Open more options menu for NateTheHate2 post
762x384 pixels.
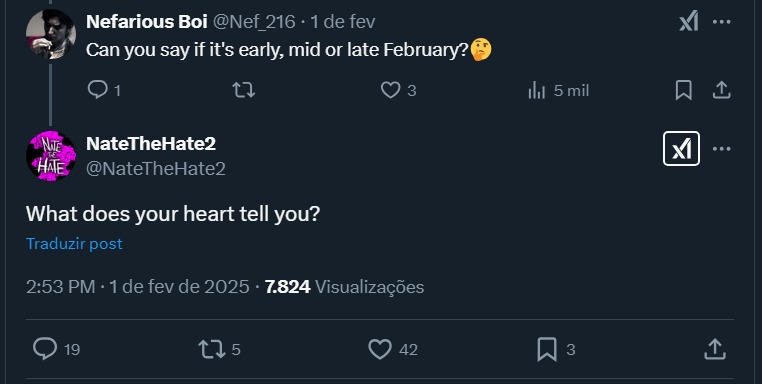722,149
